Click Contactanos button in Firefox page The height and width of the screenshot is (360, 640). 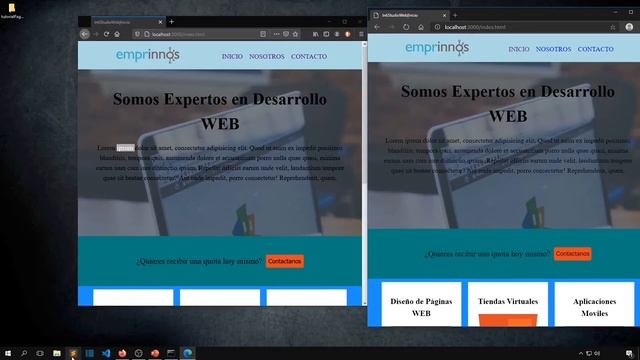284,261
